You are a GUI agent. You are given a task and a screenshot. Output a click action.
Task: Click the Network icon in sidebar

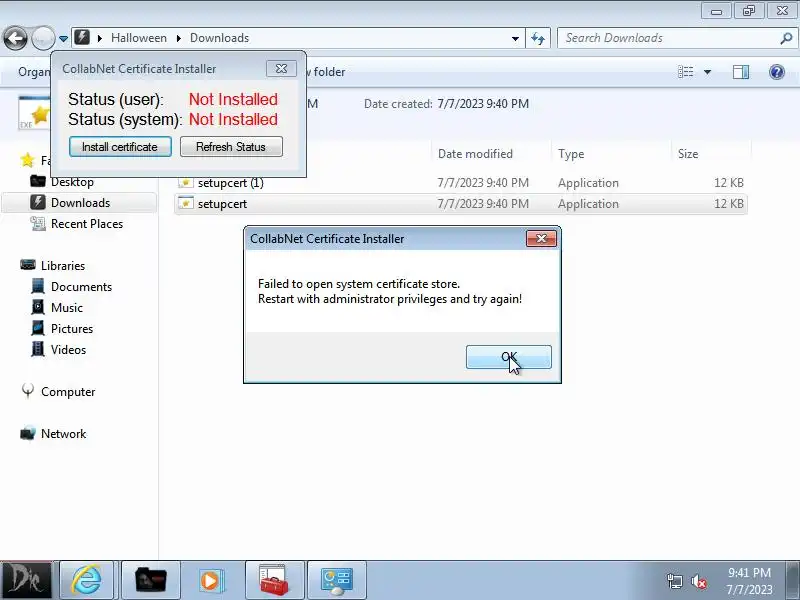[28, 433]
